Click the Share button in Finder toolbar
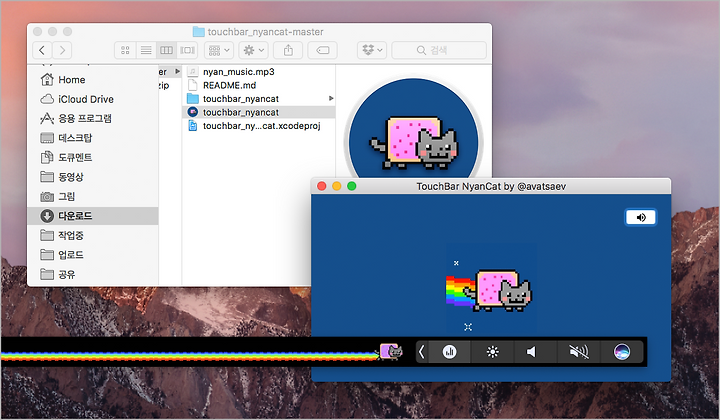The height and width of the screenshot is (420, 720). (x=288, y=50)
